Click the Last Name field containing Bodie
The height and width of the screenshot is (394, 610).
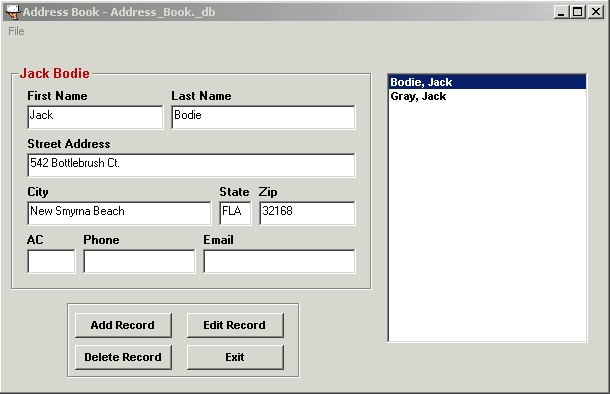(263, 117)
